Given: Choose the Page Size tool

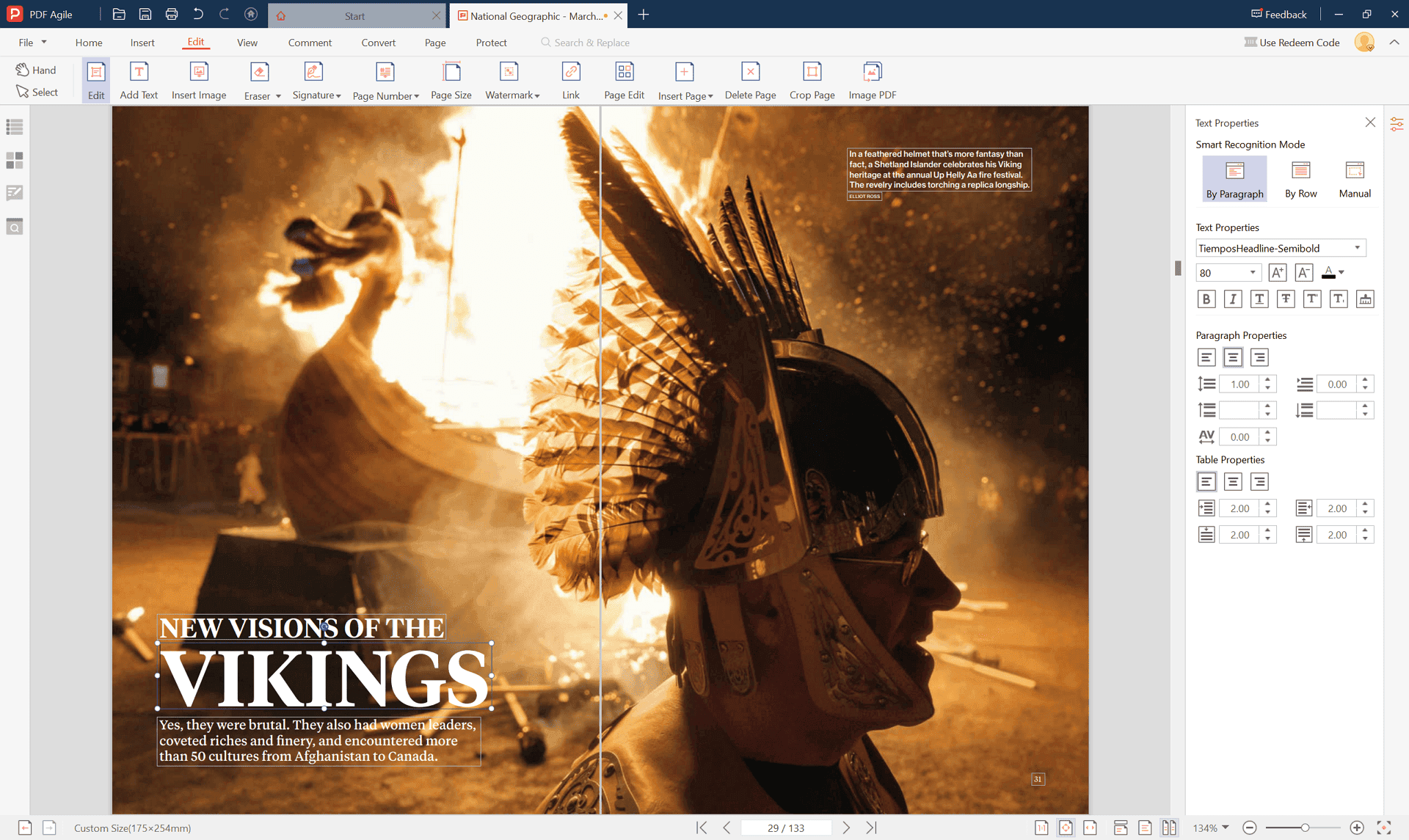Looking at the screenshot, I should tap(451, 81).
